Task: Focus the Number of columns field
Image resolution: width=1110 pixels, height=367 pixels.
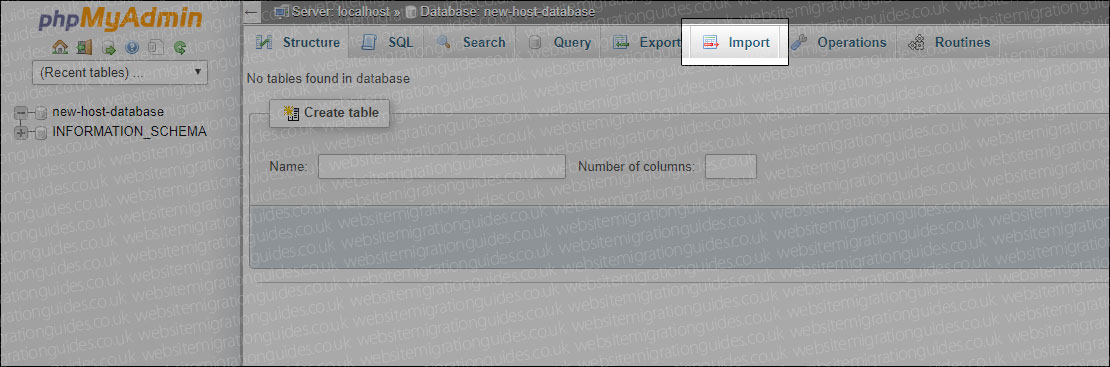Action: point(731,166)
